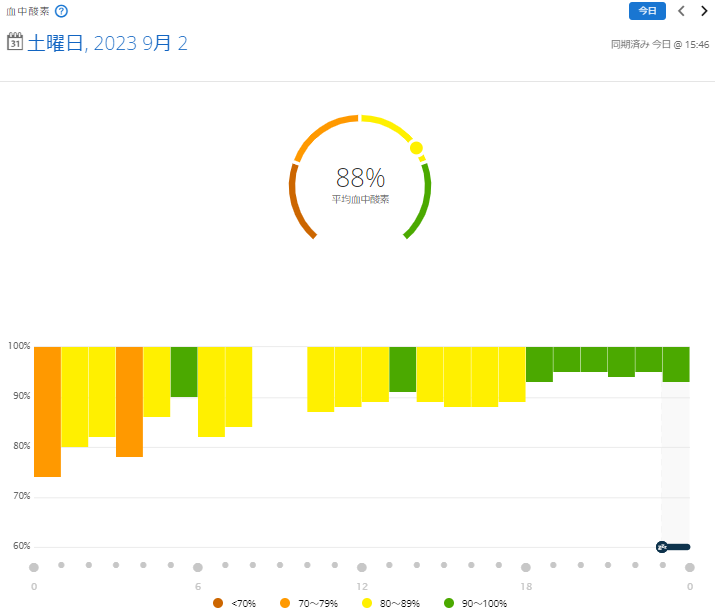Select the first orange bar at hour 0
Viewport: 715px width, 613px height.
pyautogui.click(x=47, y=412)
